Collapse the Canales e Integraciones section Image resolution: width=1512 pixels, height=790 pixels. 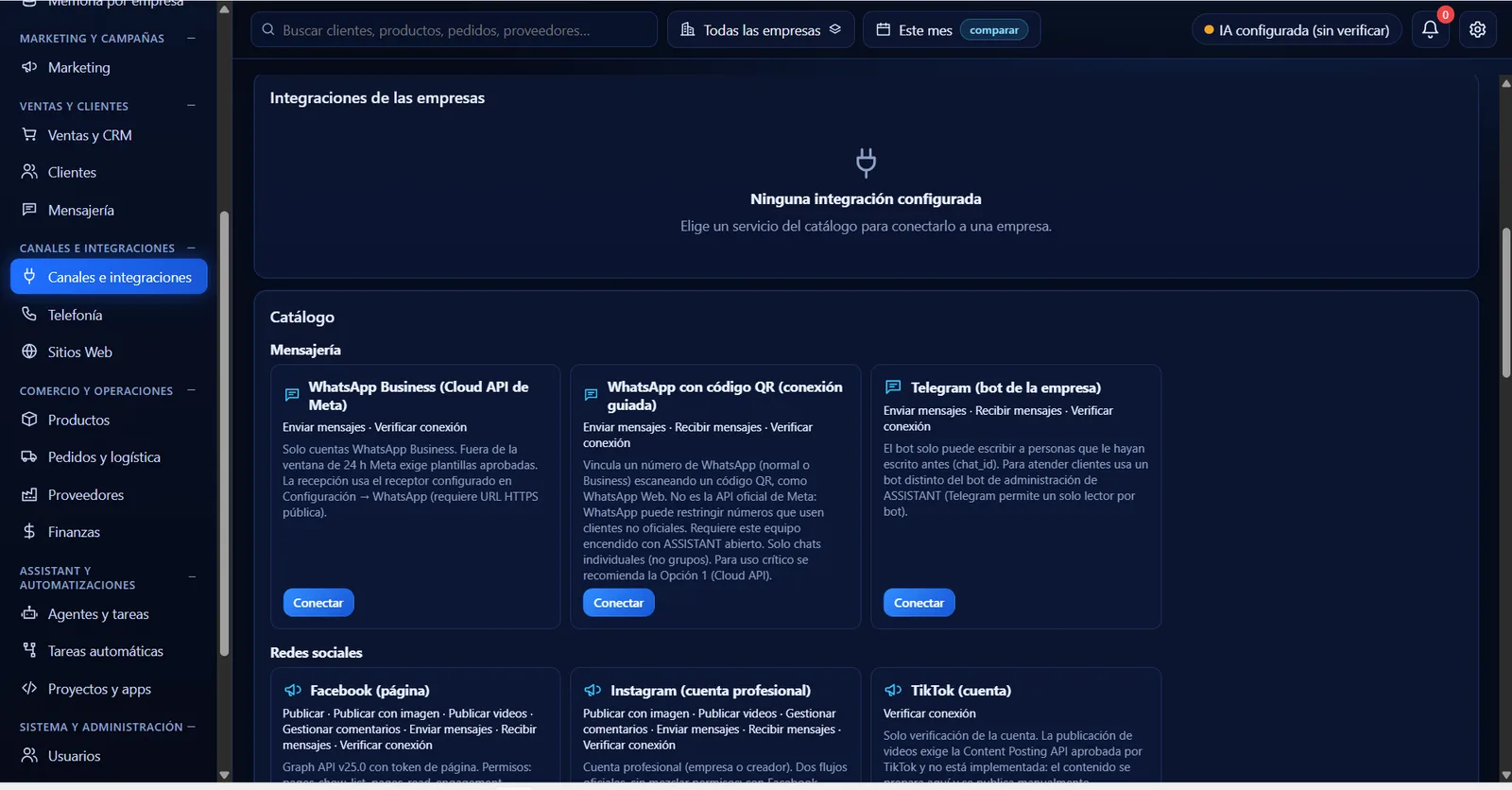(192, 248)
